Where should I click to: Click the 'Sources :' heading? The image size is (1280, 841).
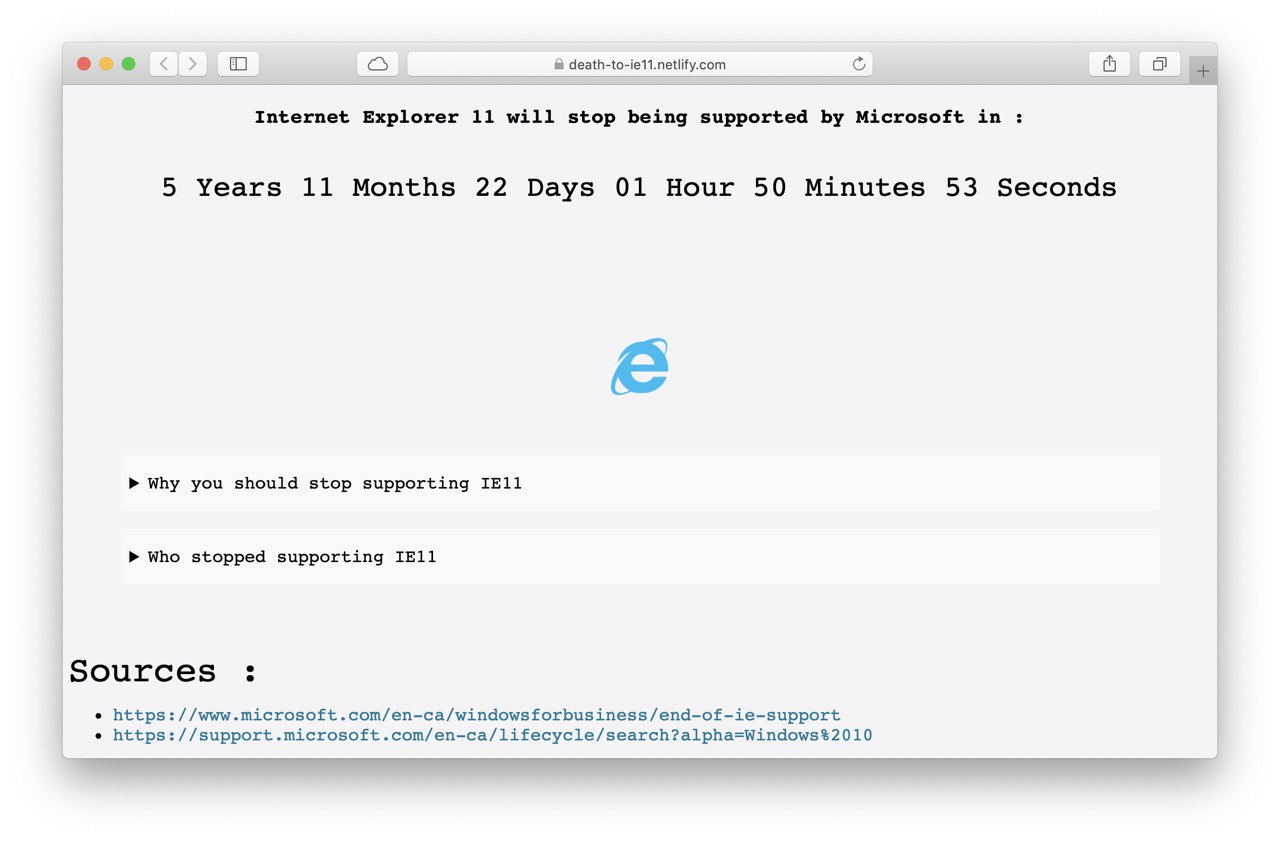pyautogui.click(x=163, y=671)
